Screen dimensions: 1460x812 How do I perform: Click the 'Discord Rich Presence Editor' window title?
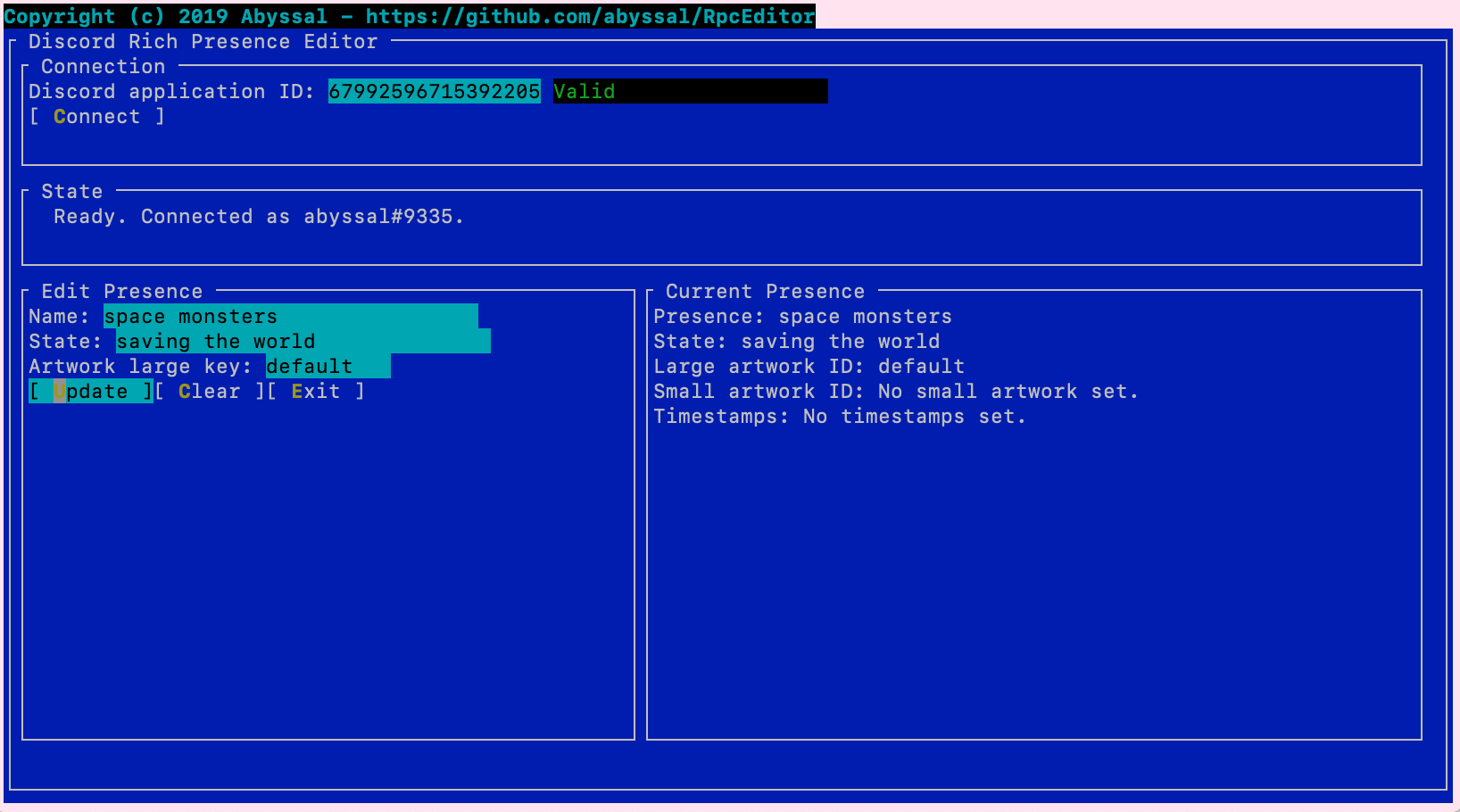203,42
